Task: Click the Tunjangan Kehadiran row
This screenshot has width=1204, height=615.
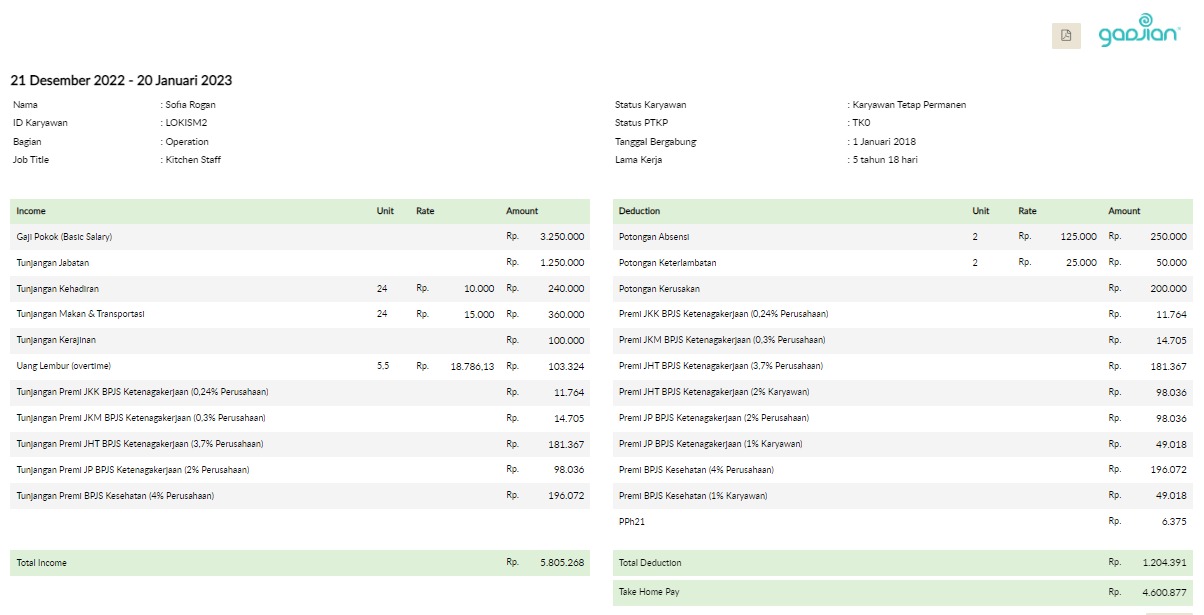Action: coord(299,289)
